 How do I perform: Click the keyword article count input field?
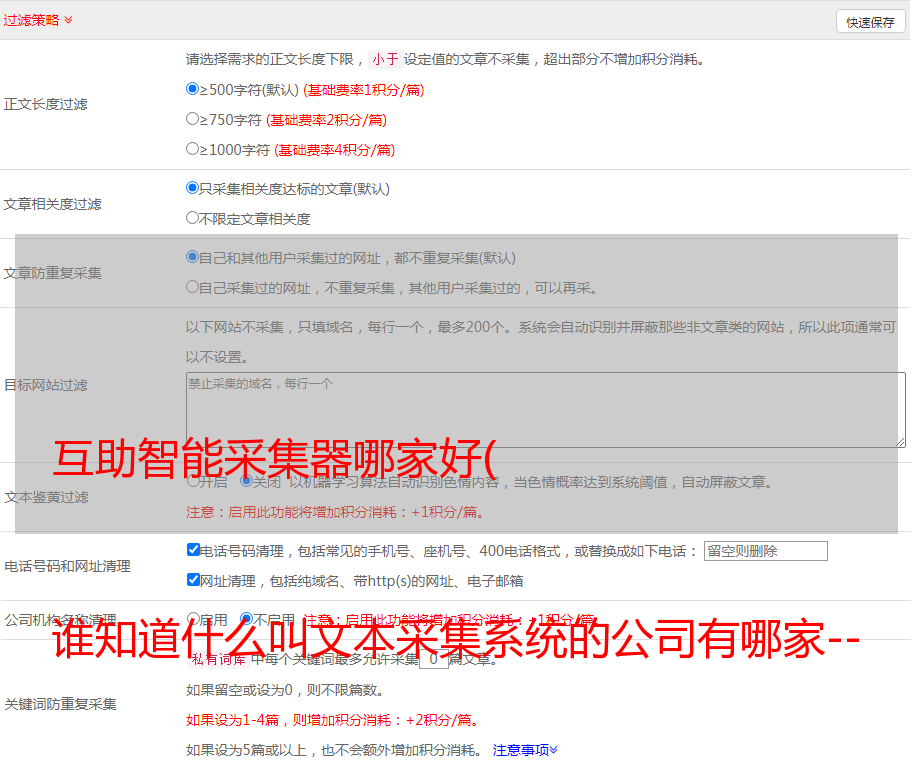pos(433,659)
